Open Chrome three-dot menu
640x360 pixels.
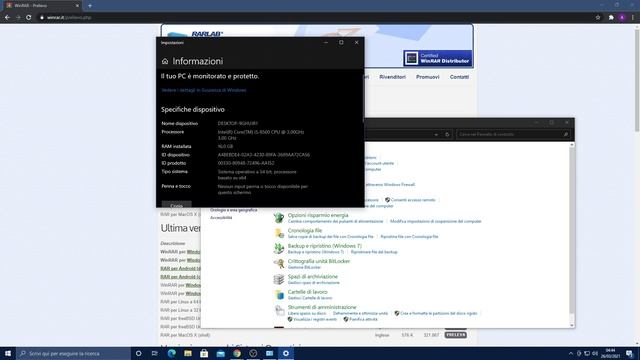coord(633,18)
